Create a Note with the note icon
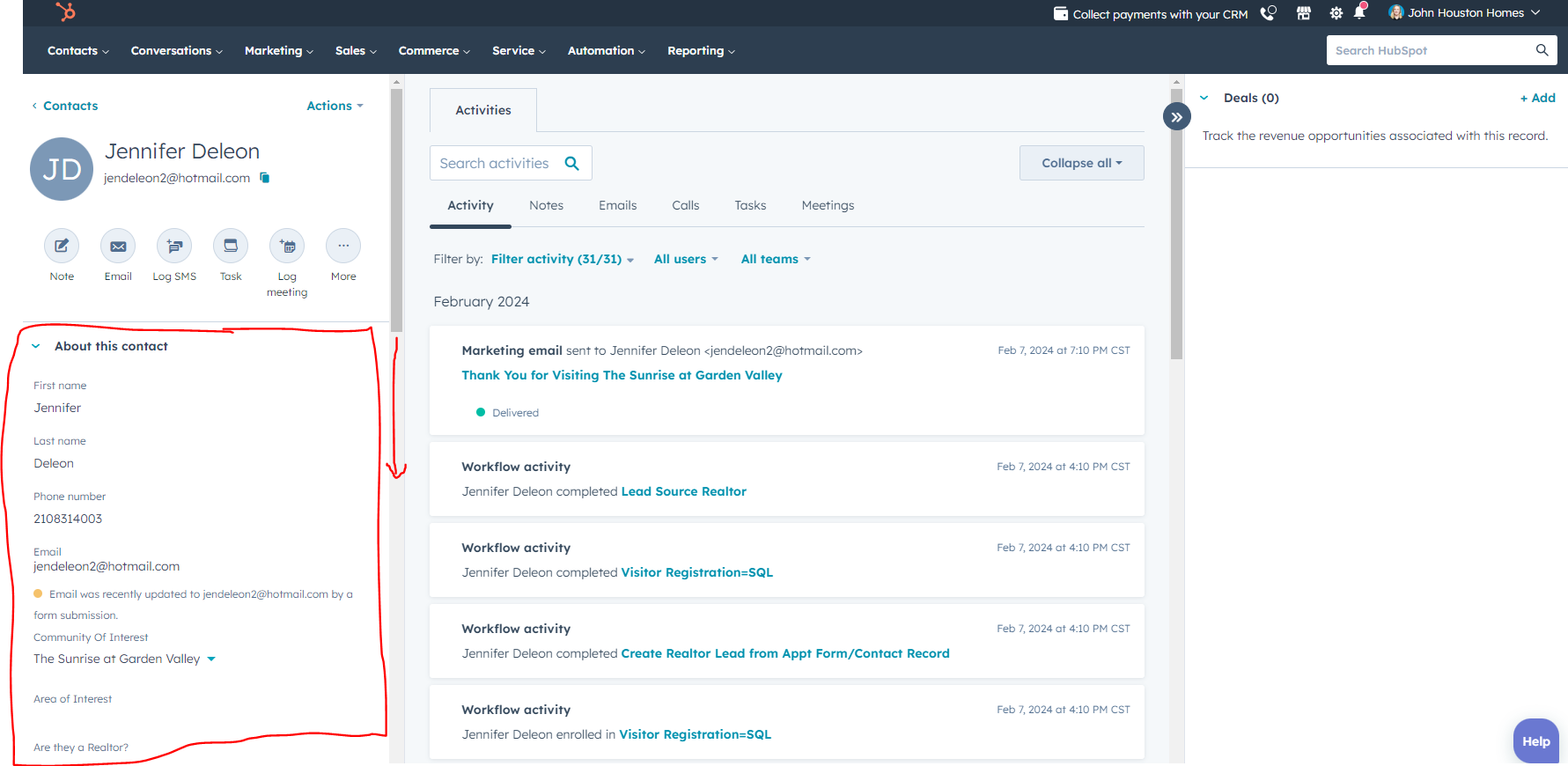Screen dimensions: 1568x766 coord(62,246)
